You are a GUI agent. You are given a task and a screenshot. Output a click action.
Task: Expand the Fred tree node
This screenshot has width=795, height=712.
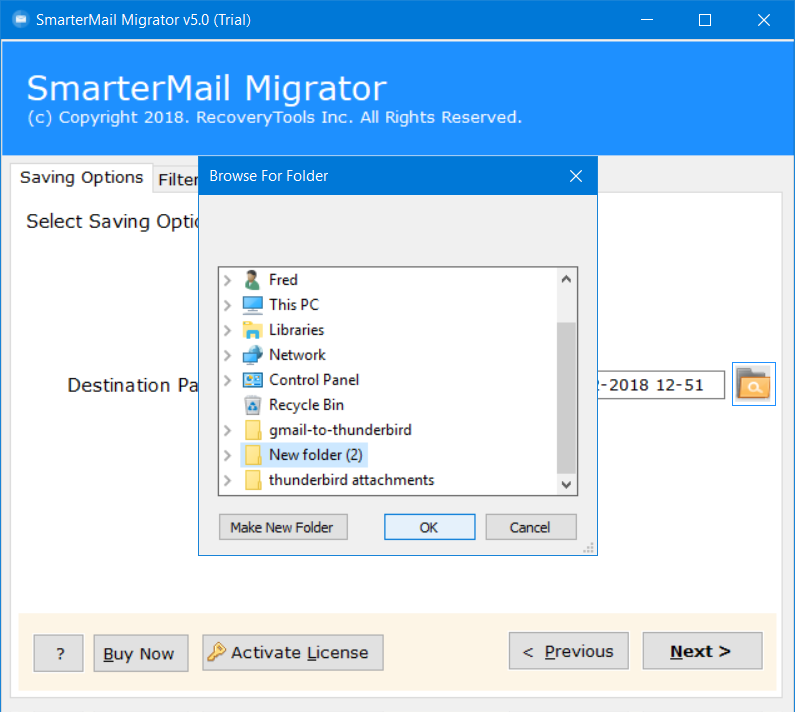coord(228,280)
